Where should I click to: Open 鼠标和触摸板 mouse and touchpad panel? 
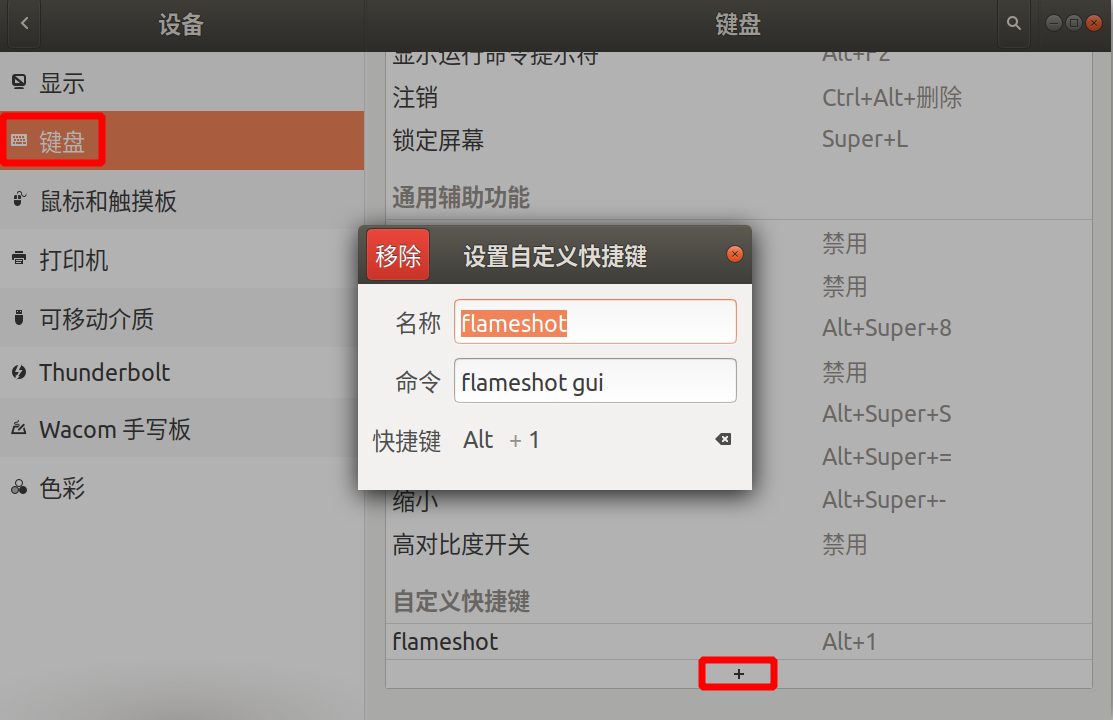(x=182, y=200)
